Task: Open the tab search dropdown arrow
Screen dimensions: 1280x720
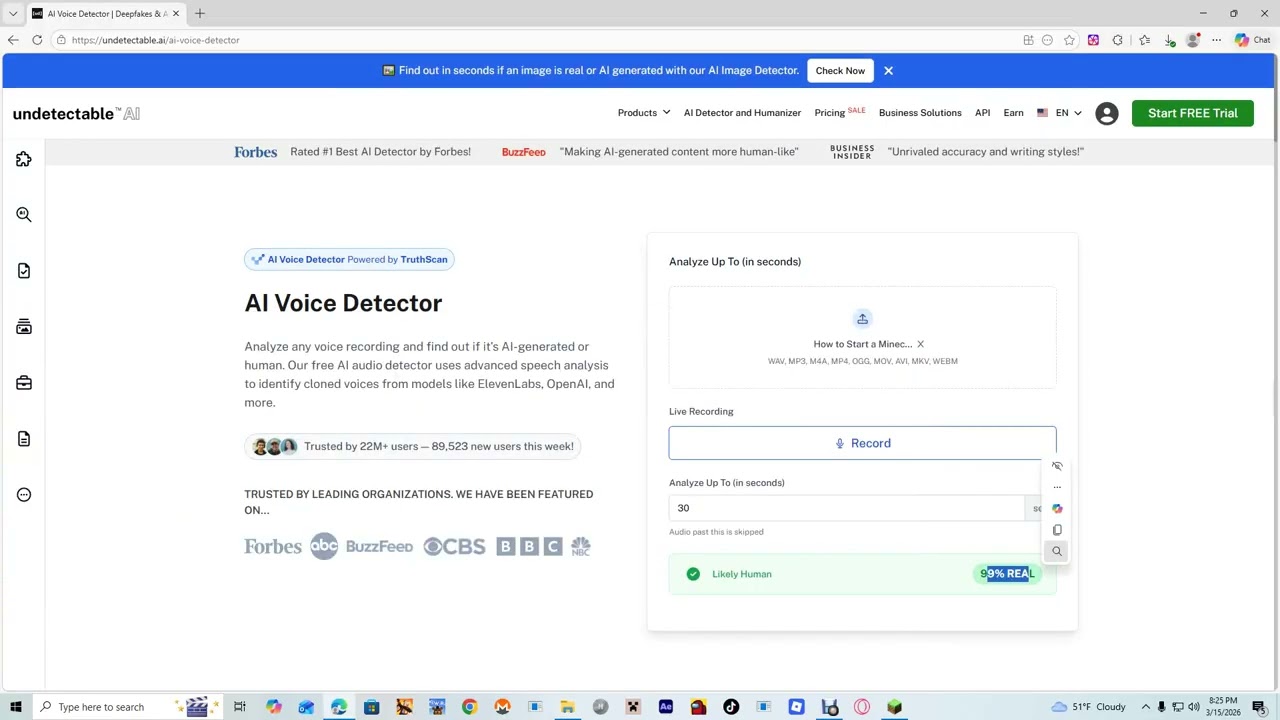Action: [x=13, y=13]
